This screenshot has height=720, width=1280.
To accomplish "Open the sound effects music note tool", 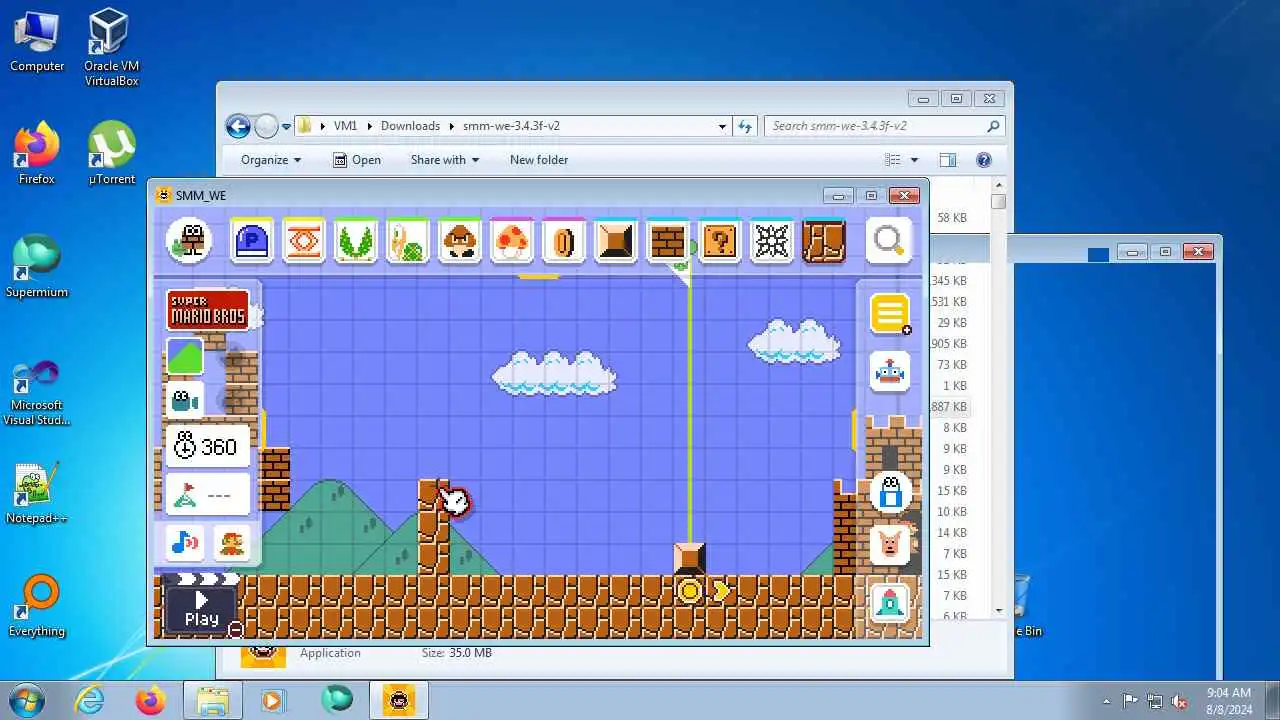I will click(x=185, y=543).
